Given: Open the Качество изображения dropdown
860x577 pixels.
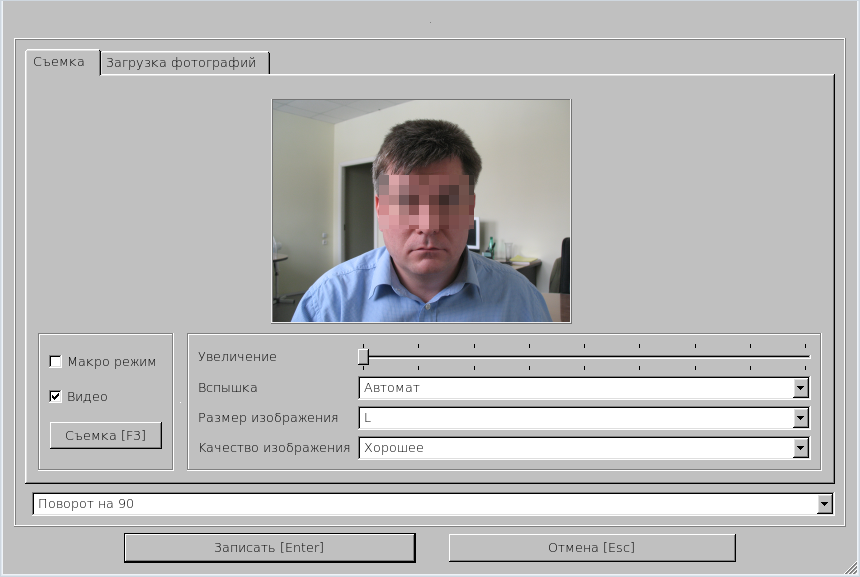Looking at the screenshot, I should [584, 448].
